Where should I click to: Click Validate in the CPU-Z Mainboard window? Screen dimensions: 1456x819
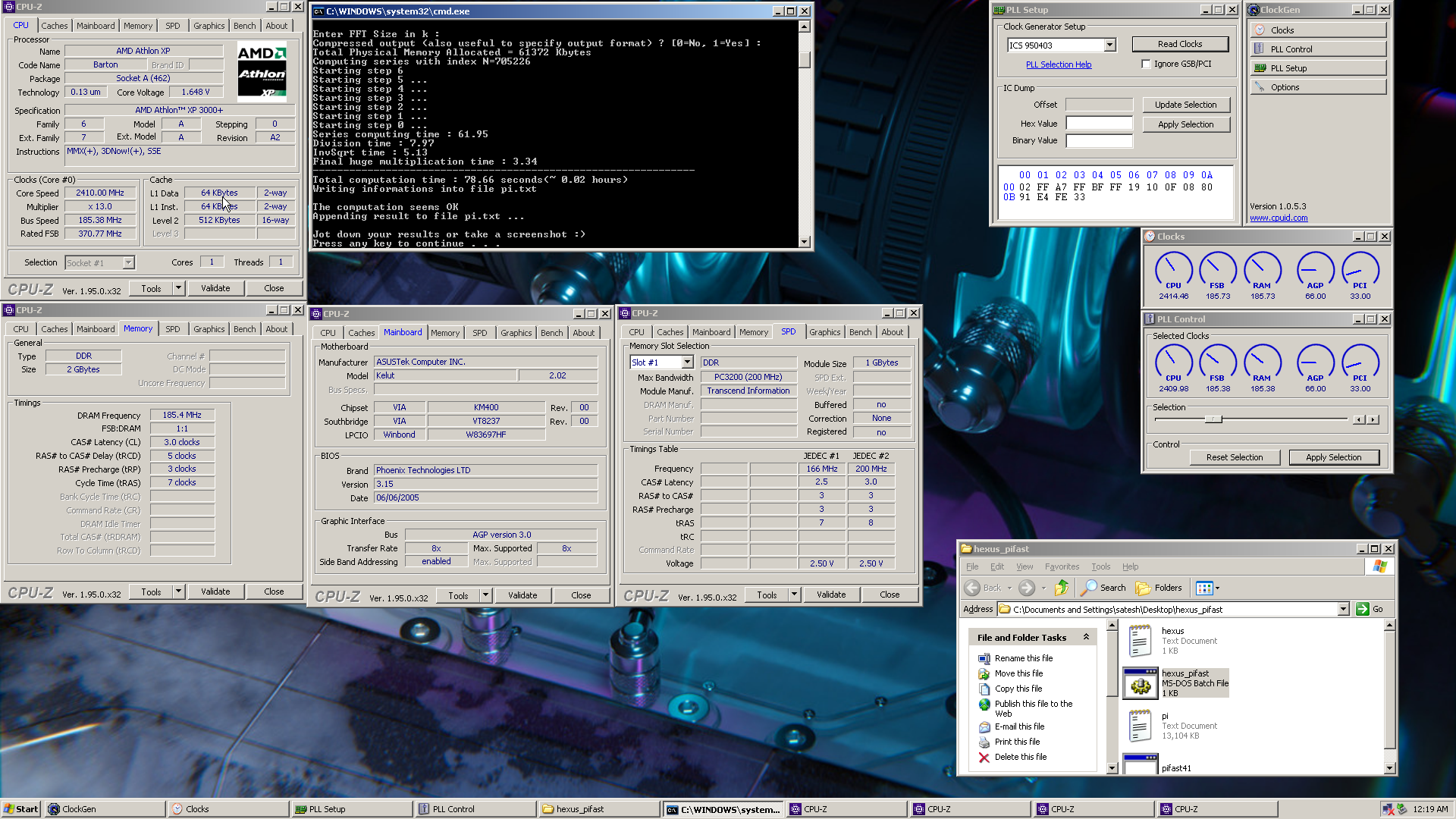[x=522, y=595]
